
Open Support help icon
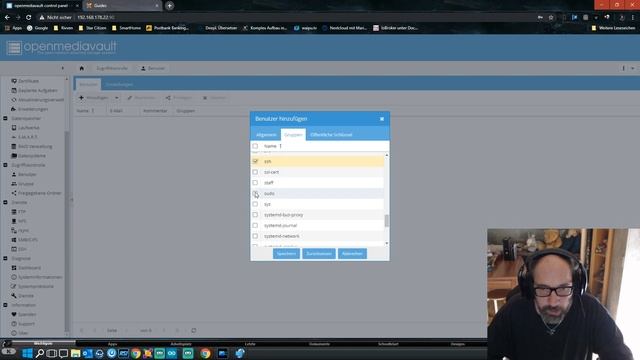click(x=14, y=324)
